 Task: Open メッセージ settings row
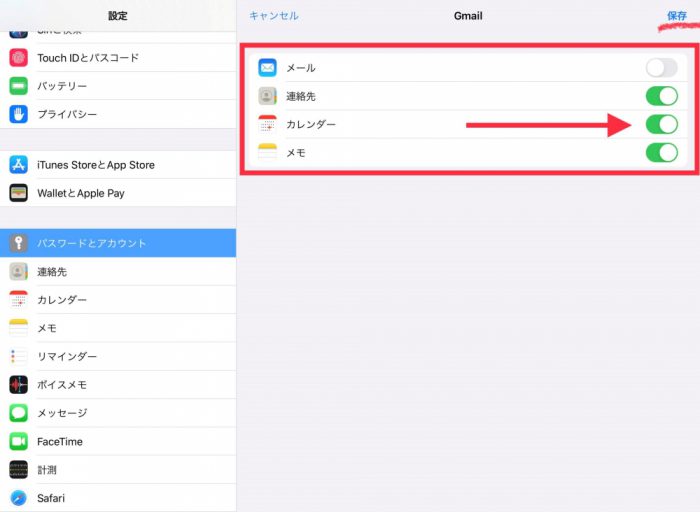point(118,413)
